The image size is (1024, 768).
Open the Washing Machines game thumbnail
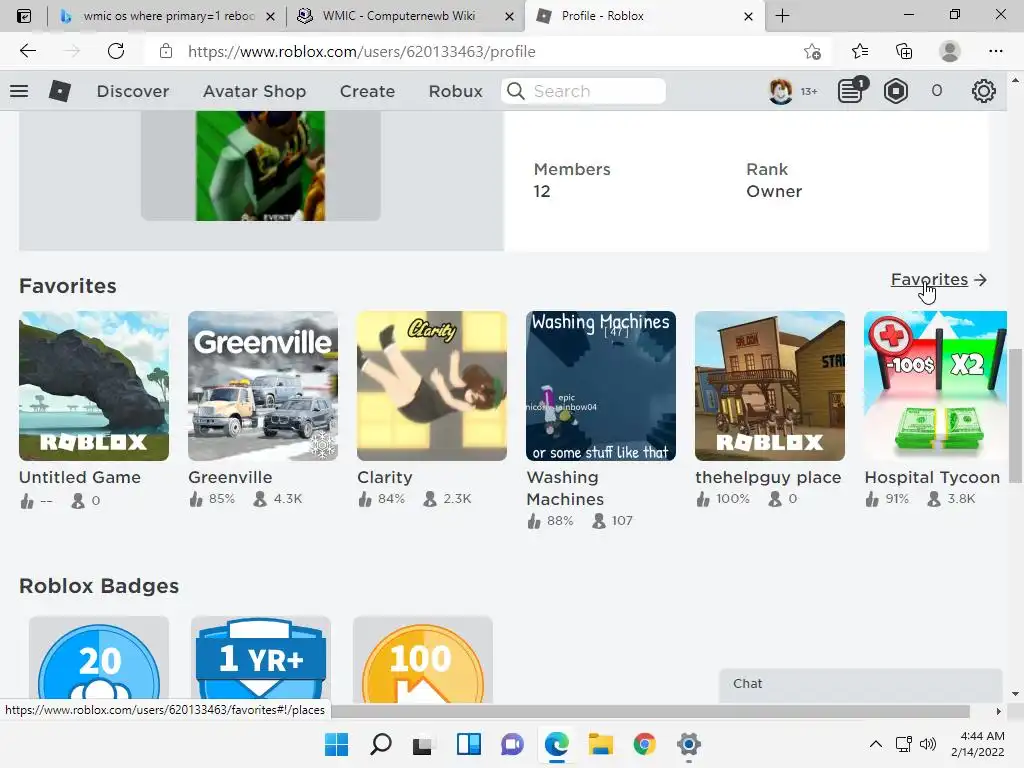601,386
